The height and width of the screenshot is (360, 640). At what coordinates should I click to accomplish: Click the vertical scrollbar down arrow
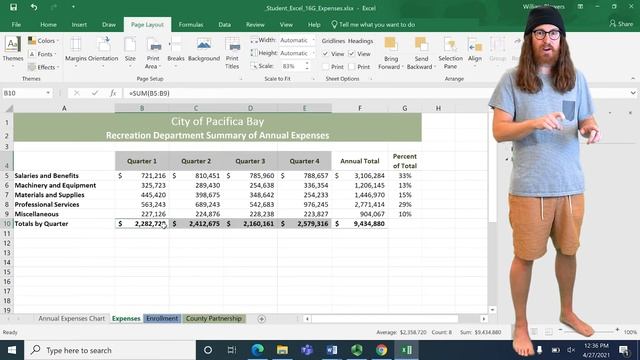pos(492,310)
